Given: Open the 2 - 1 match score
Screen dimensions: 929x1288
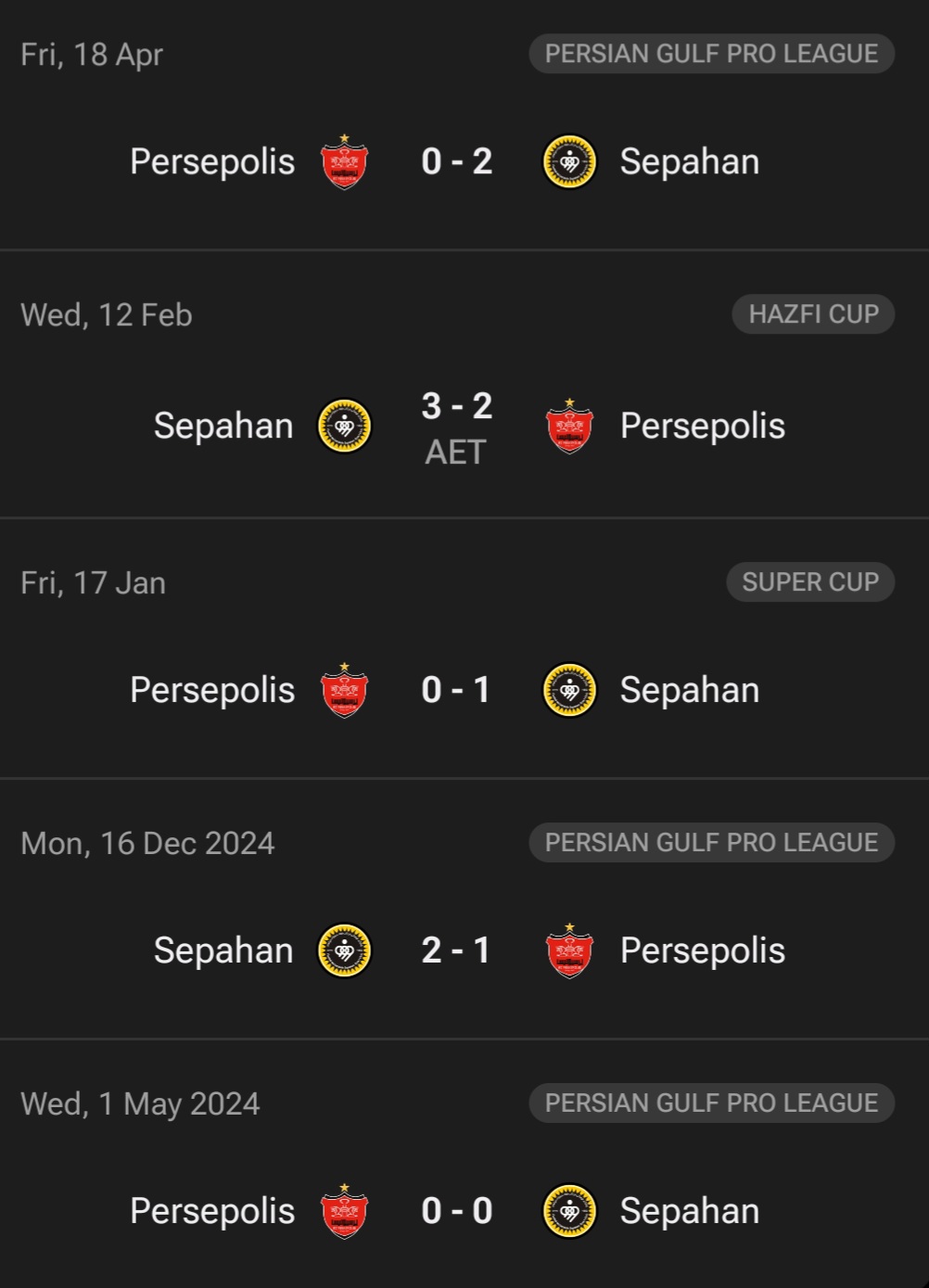Looking at the screenshot, I should tap(455, 951).
